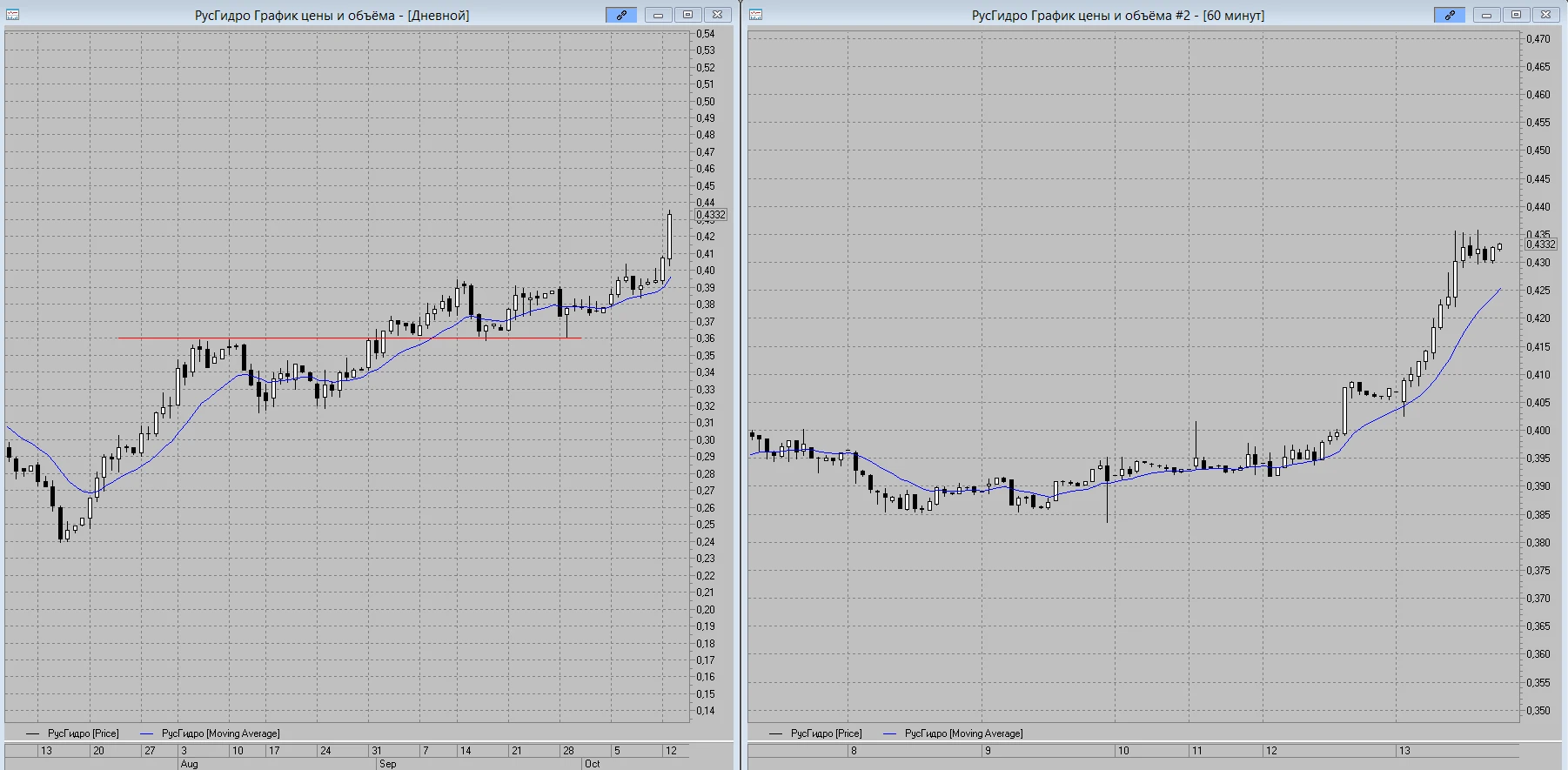The width and height of the screenshot is (1568, 770).
Task: Click the current price tag 0,4332 on the 60-minute chart
Action: click(1541, 244)
